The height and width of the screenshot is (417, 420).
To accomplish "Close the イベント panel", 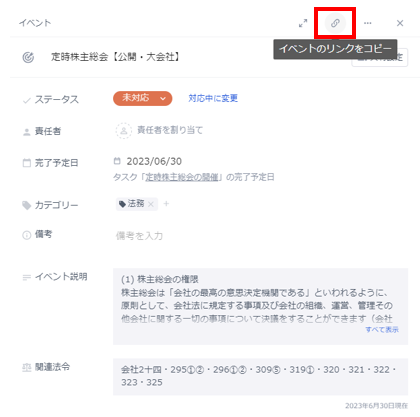I will 400,23.
